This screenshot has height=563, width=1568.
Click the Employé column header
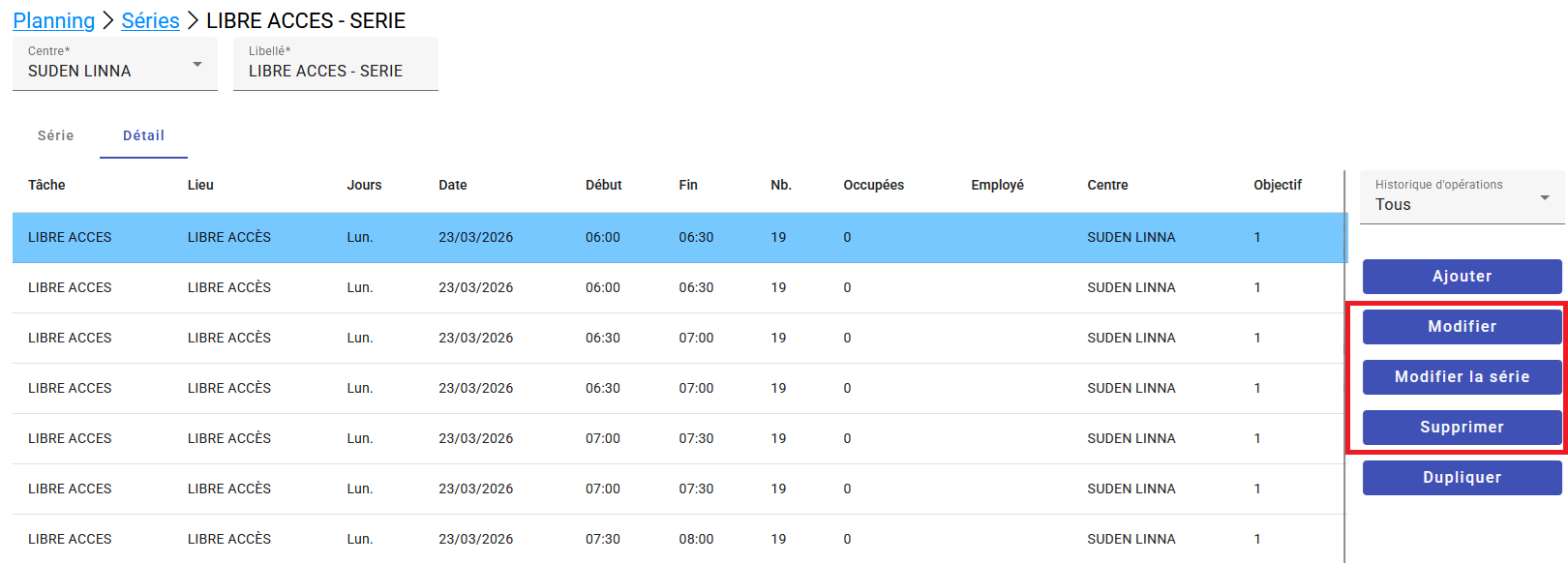(997, 185)
